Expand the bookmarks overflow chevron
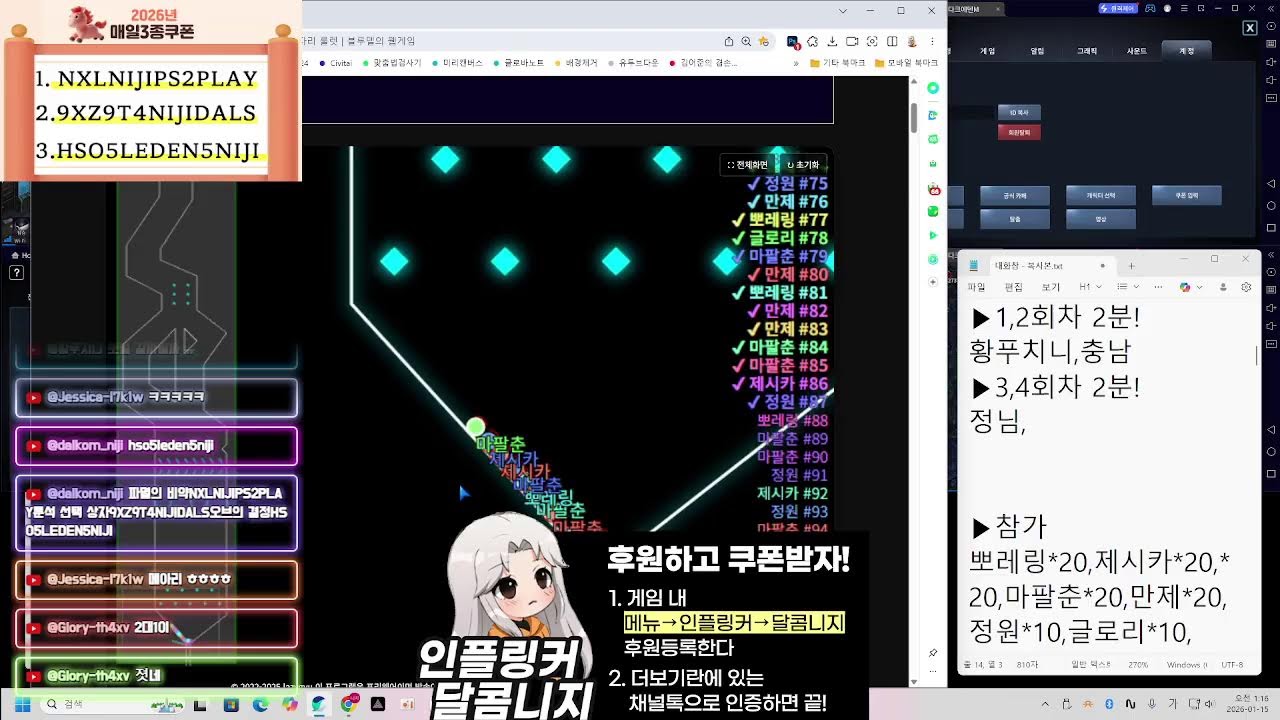Viewport: 1280px width, 720px height. (796, 62)
